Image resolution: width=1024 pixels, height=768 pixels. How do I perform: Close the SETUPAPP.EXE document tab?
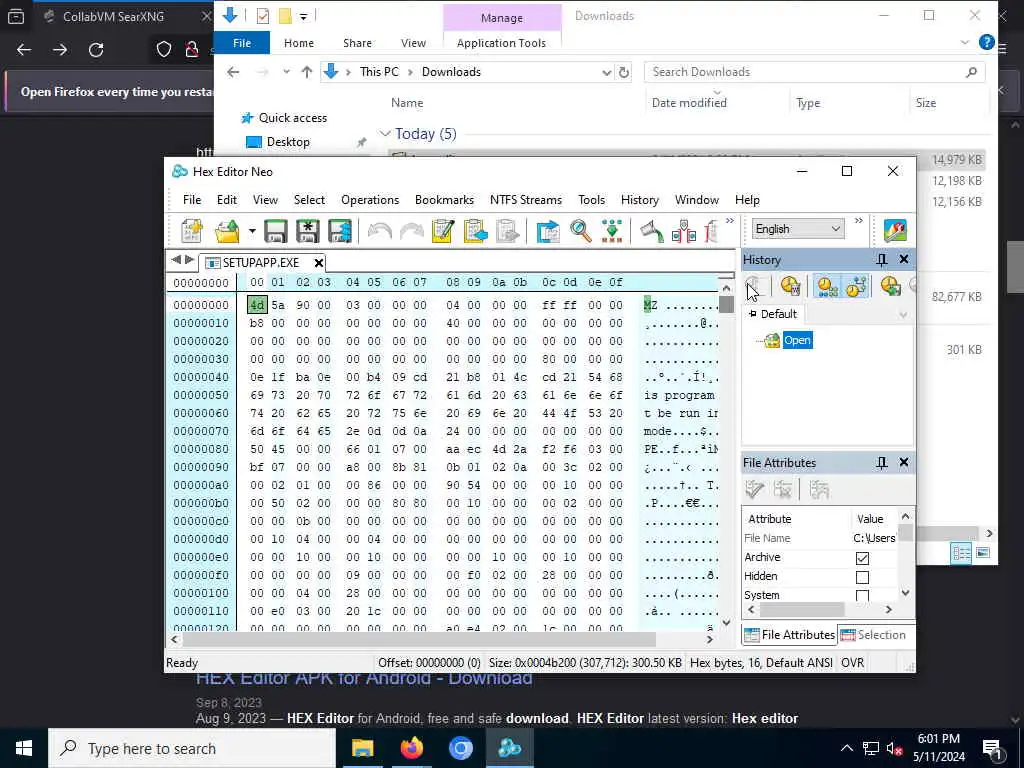(319, 263)
